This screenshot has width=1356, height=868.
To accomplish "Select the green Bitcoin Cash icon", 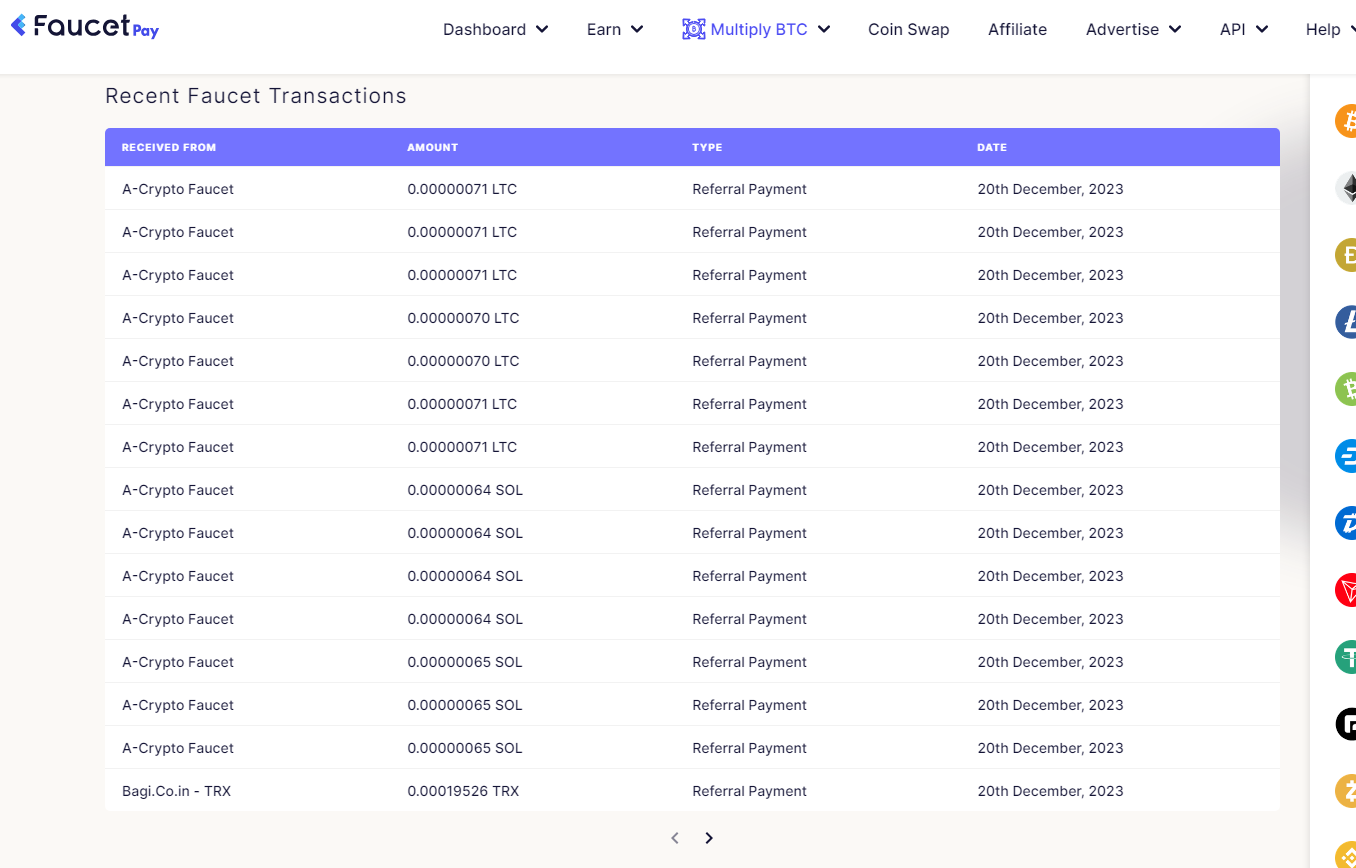I will click(x=1347, y=388).
